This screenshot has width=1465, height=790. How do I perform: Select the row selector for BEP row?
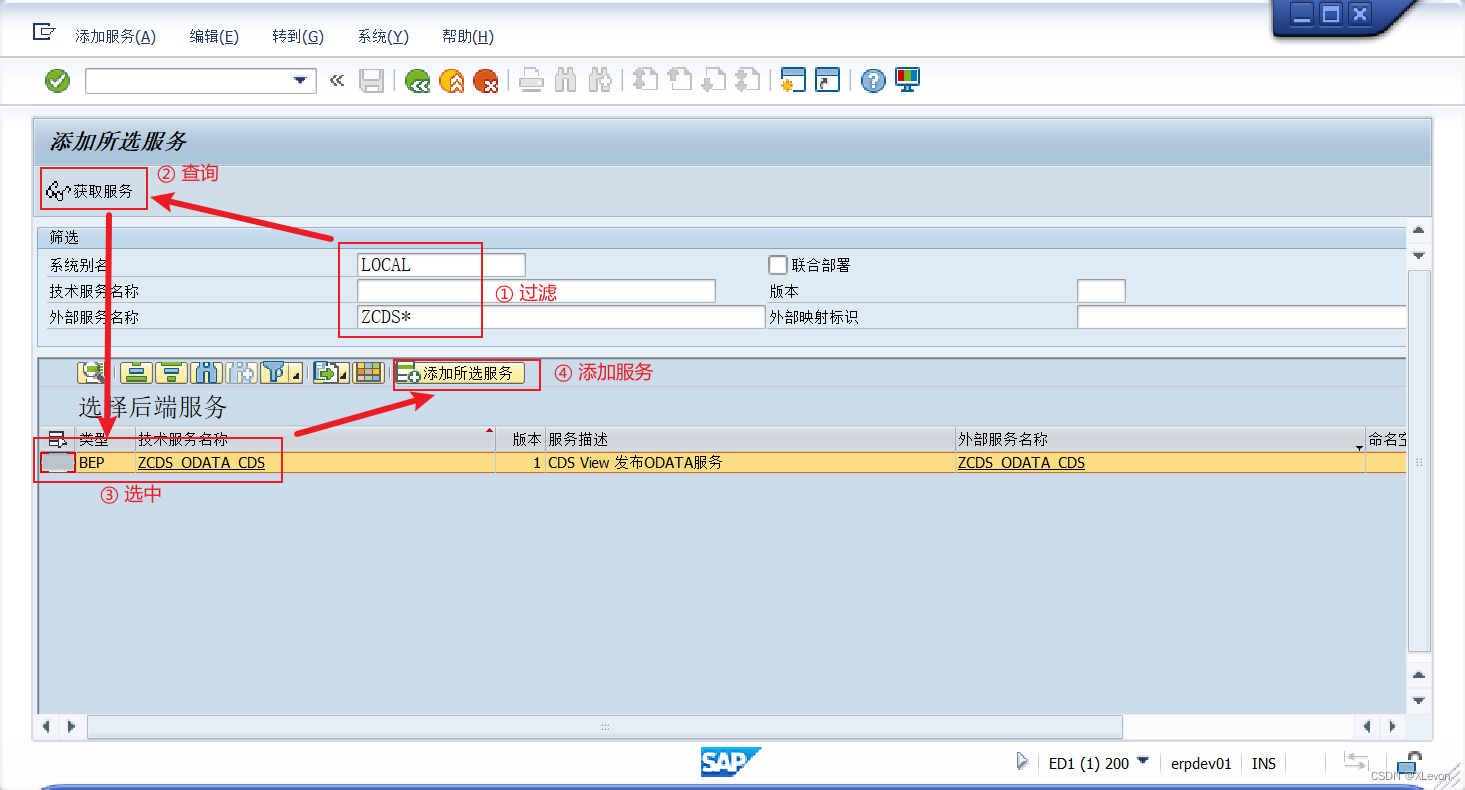(x=57, y=463)
